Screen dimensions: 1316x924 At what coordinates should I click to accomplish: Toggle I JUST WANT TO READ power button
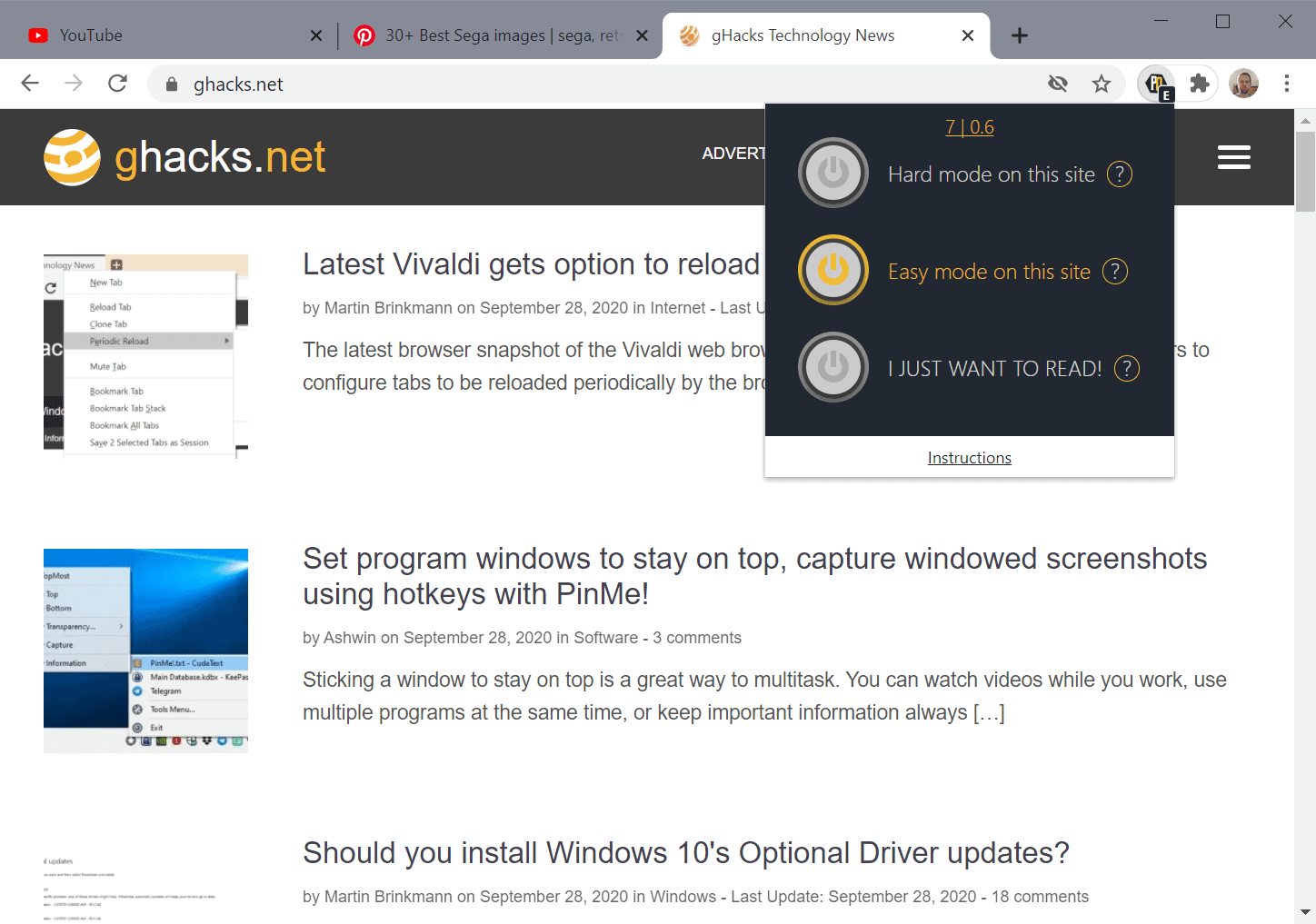pos(833,367)
